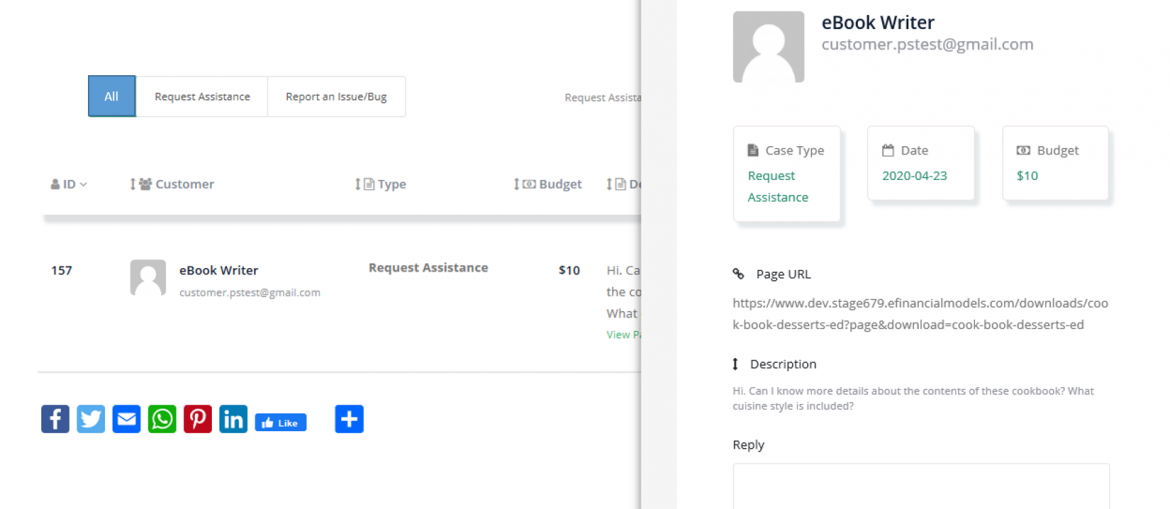The image size is (1170, 509).
Task: Switch to Request Assistance tab
Action: (202, 97)
